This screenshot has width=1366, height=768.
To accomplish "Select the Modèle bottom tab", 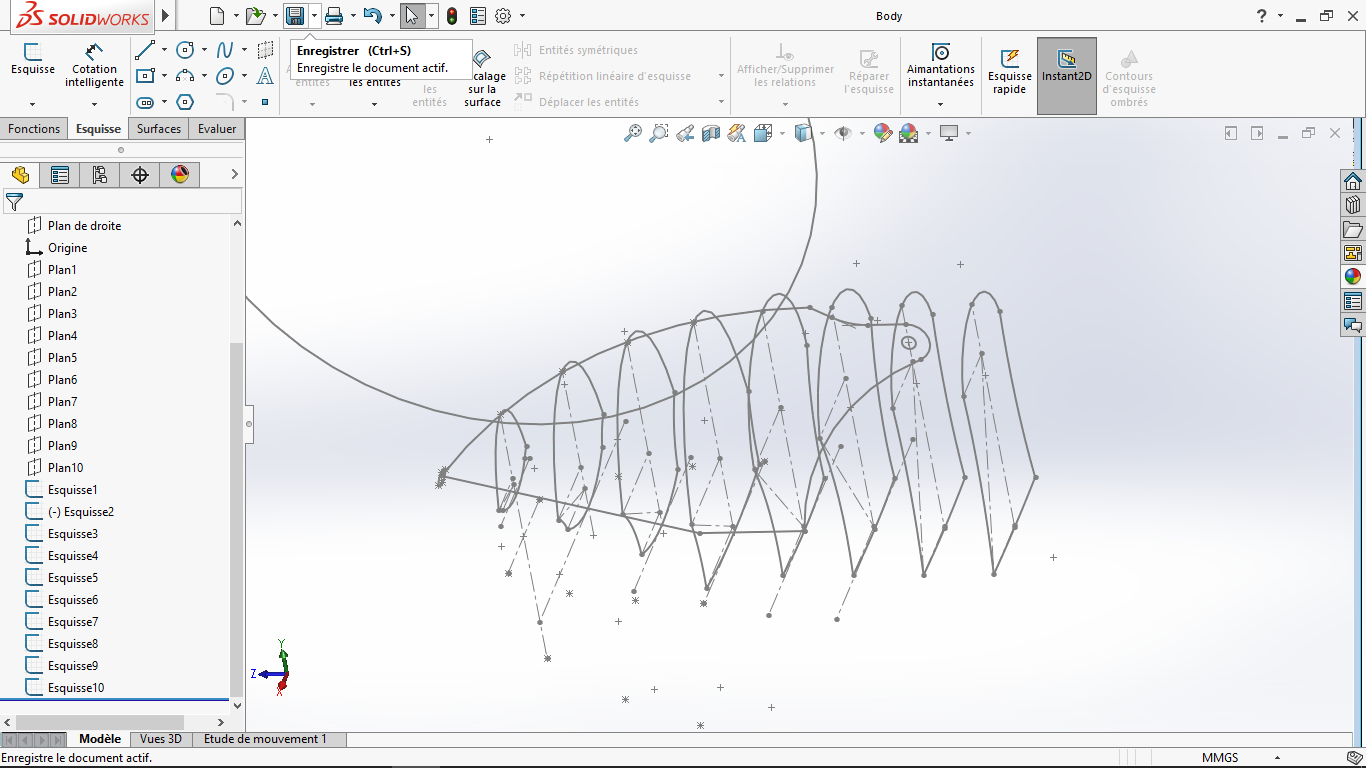I will pyautogui.click(x=100, y=739).
